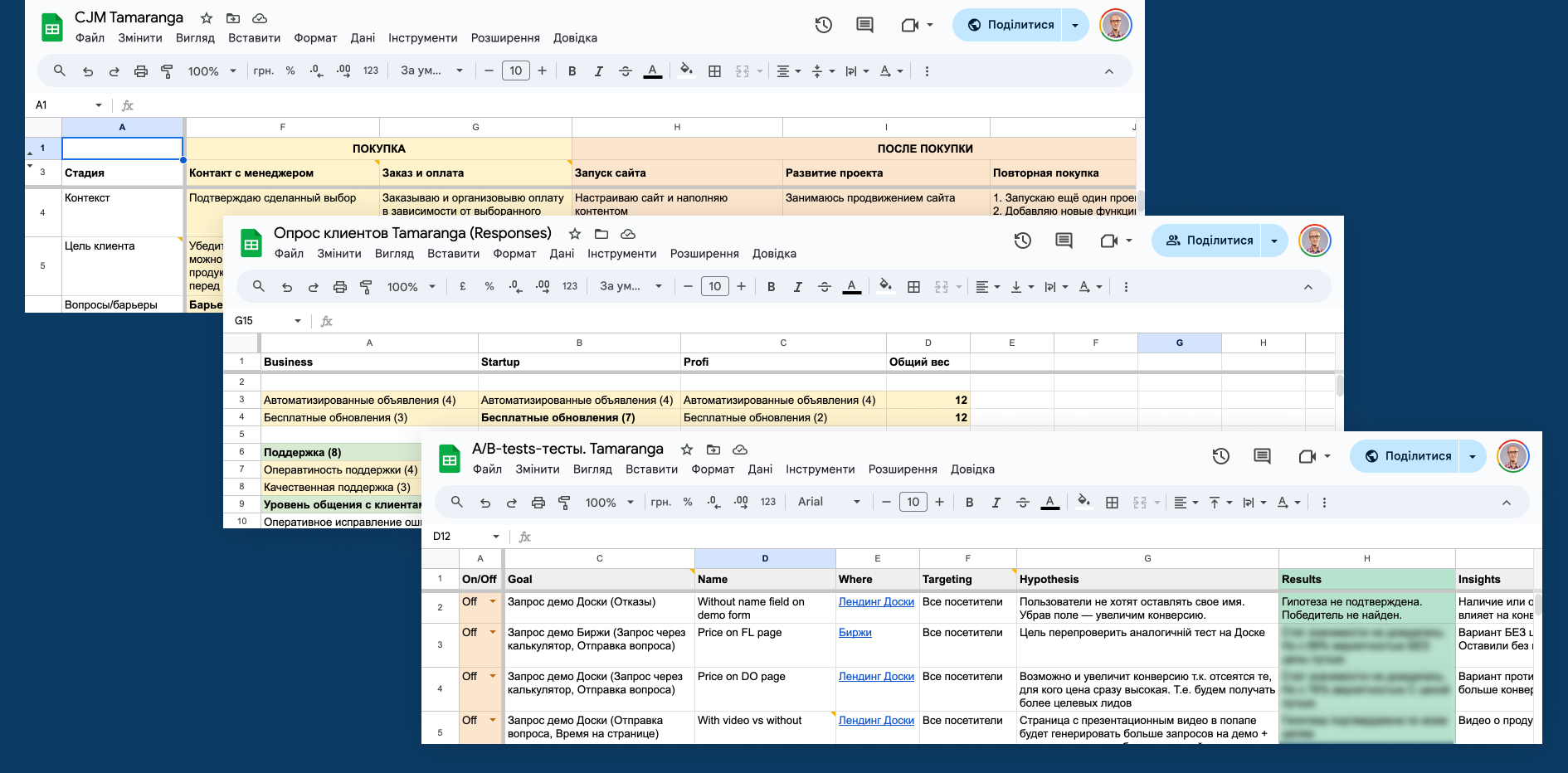The height and width of the screenshot is (773, 1568).
Task: Click borders icon in CJM Tamaranga toolbar
Action: 714,71
